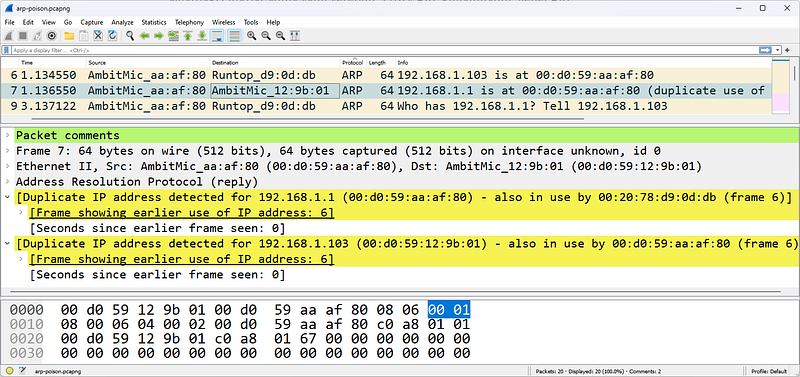Collapse Duplicate IP address 192.168.1.103 node
Image resolution: width=800 pixels, height=377 pixels.
pos(7,244)
